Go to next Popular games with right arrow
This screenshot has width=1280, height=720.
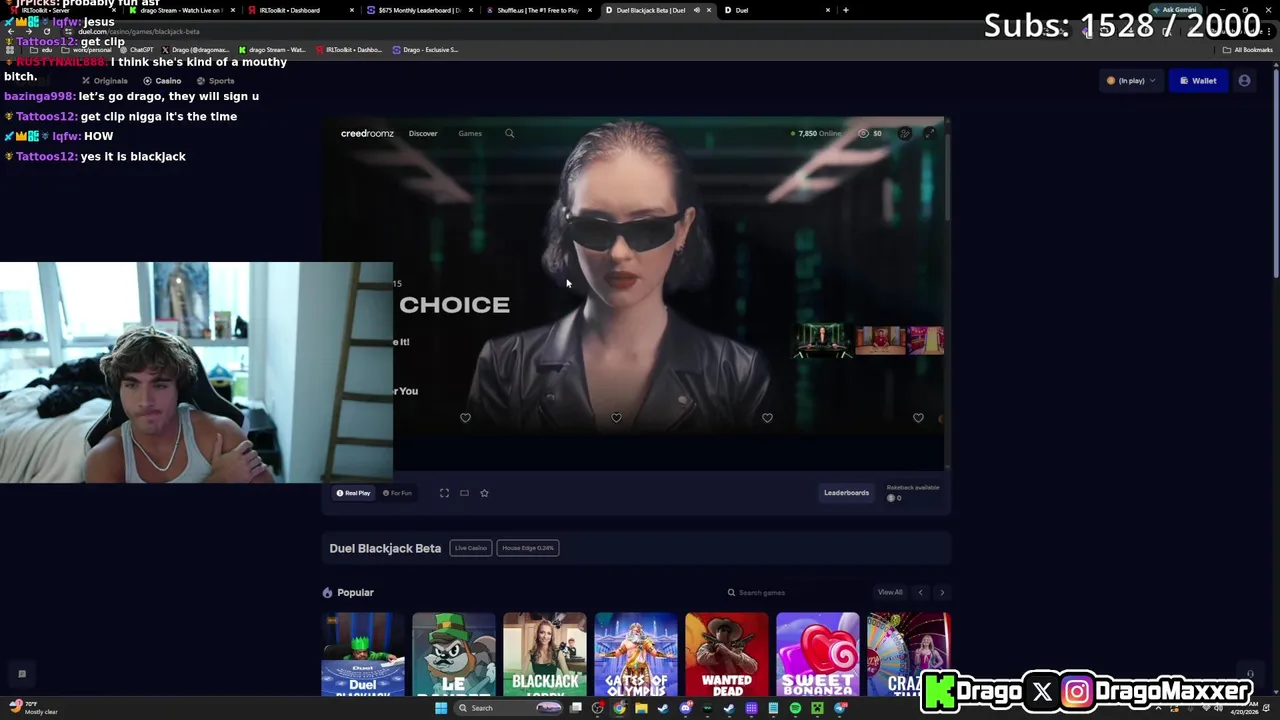[941, 593]
